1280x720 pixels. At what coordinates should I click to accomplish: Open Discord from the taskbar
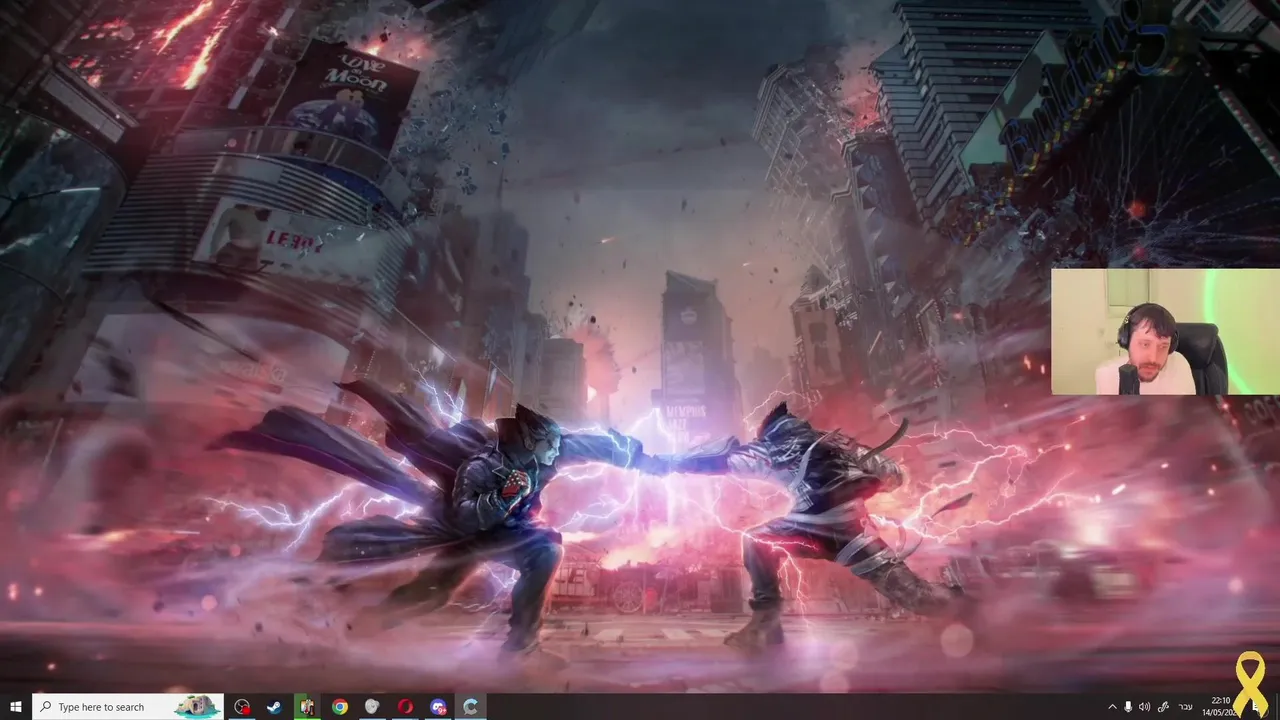438,707
